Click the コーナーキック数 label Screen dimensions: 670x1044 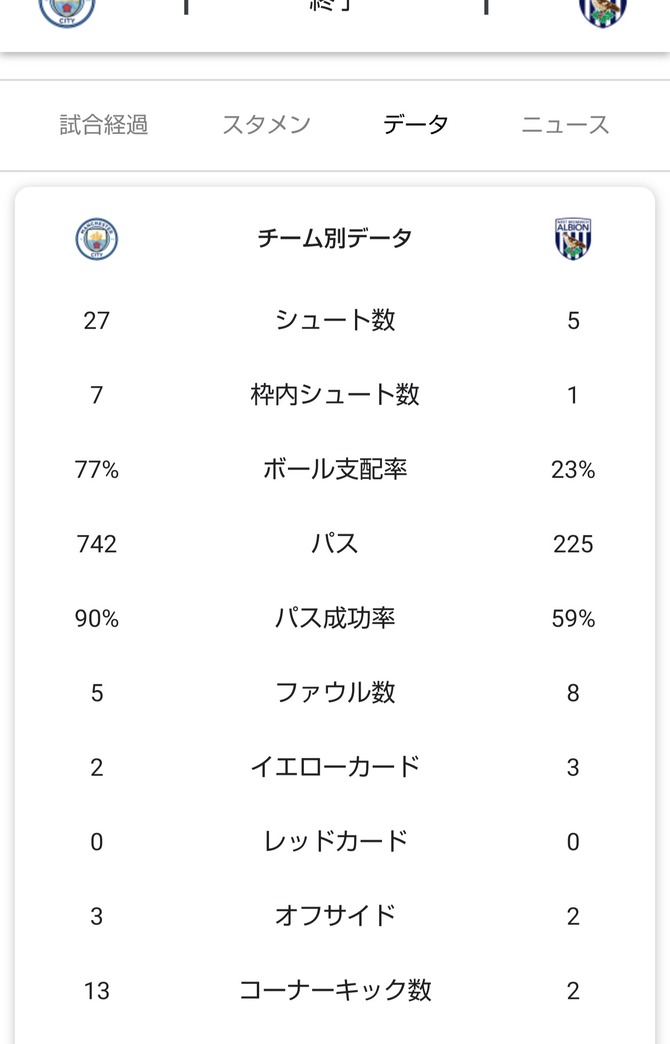335,991
